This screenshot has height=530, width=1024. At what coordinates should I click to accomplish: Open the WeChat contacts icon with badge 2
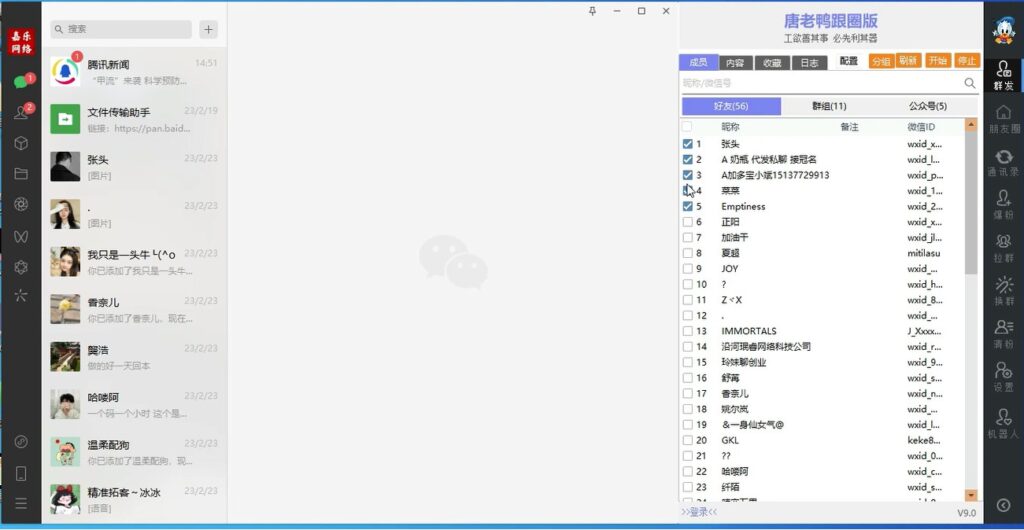coord(21,112)
